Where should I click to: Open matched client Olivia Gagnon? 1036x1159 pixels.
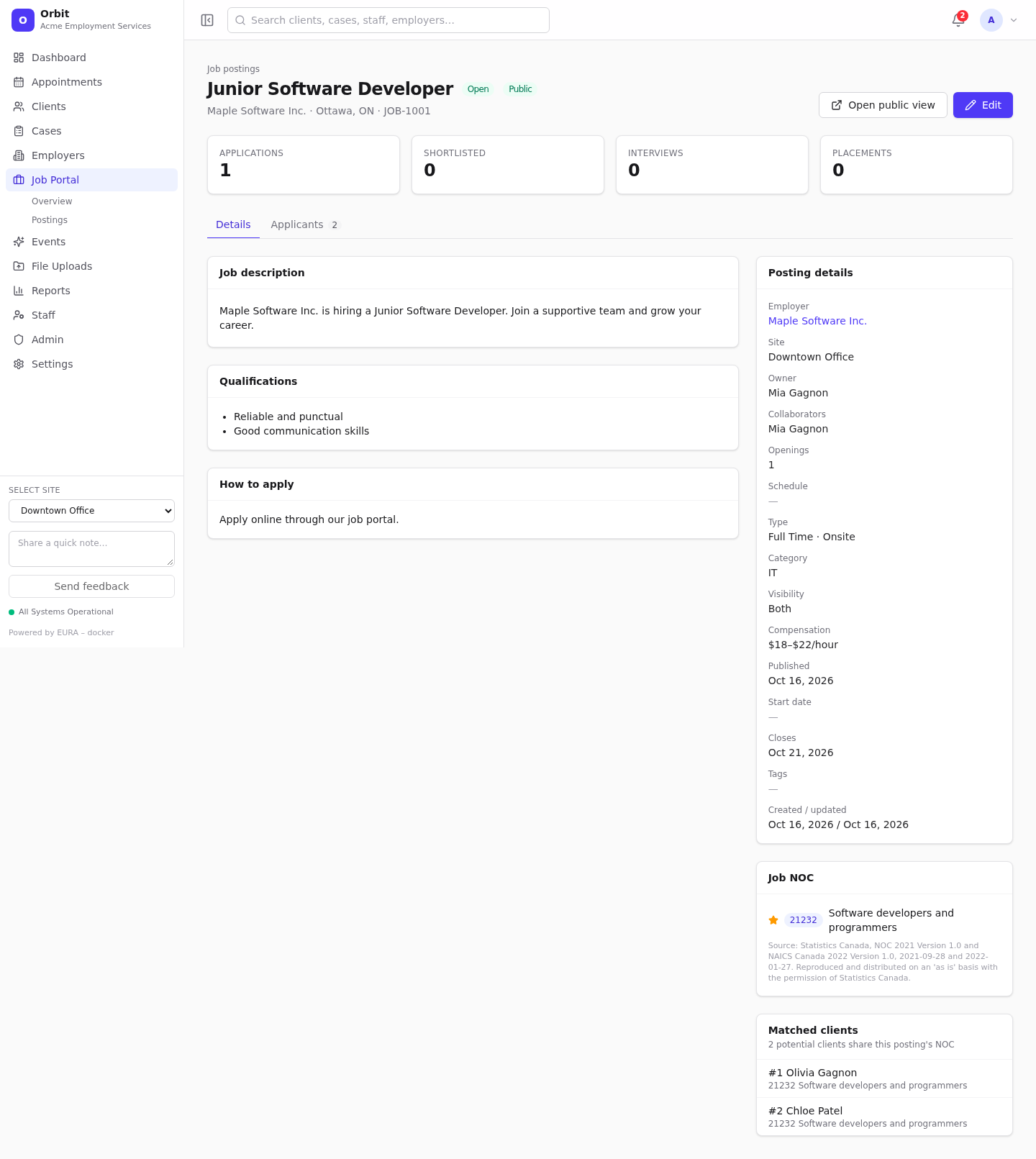[x=884, y=1078]
